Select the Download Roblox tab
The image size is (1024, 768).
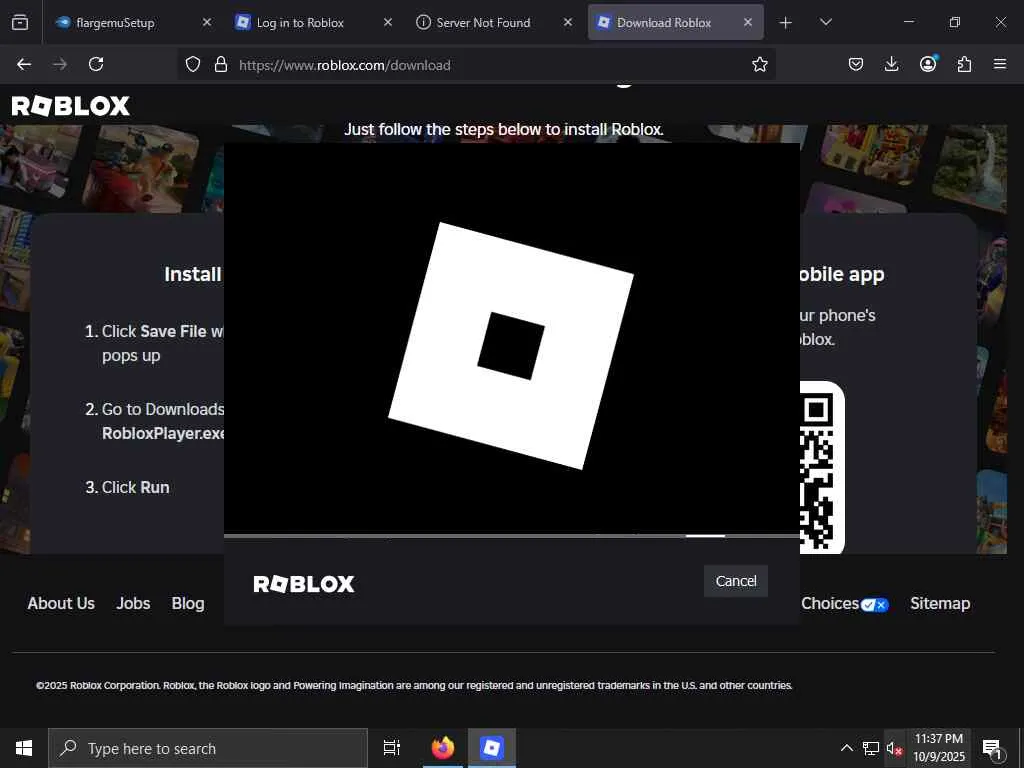coord(675,22)
